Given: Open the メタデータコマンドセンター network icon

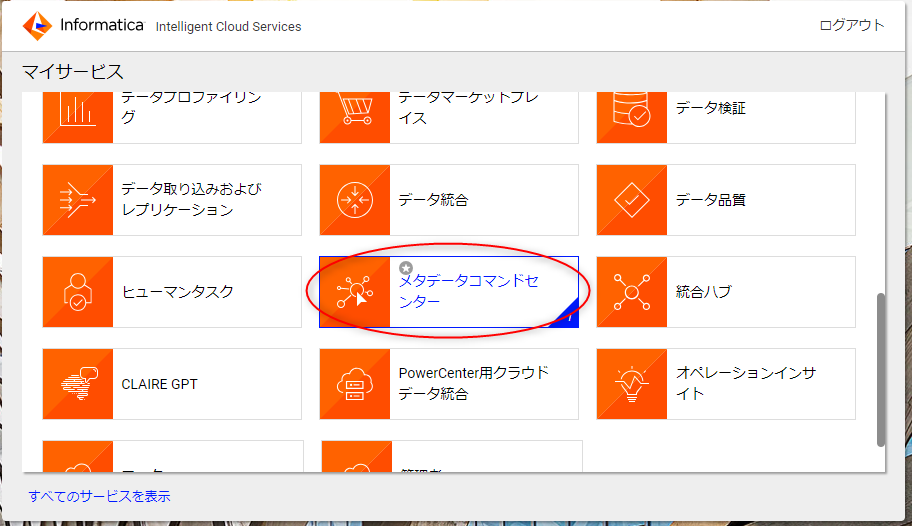Looking at the screenshot, I should pyautogui.click(x=355, y=292).
